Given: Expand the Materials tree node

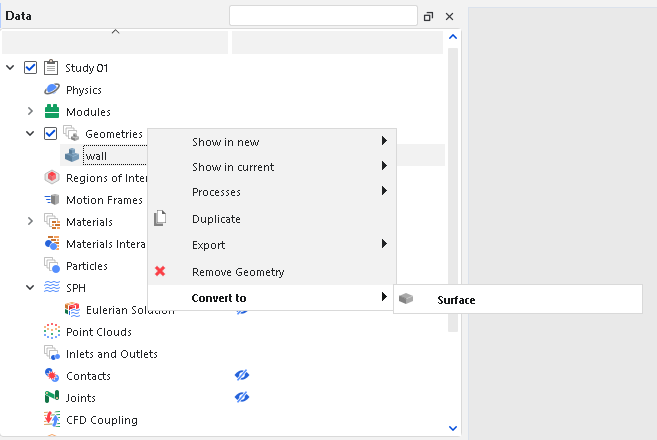Looking at the screenshot, I should [x=30, y=222].
